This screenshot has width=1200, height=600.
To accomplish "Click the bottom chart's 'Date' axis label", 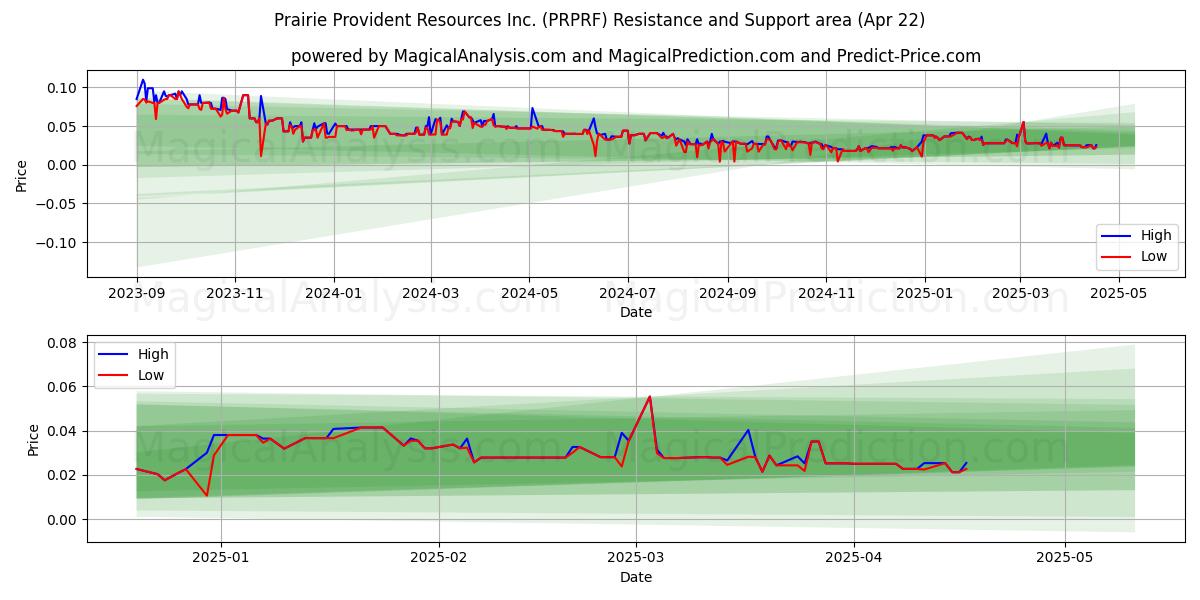I will (636, 577).
